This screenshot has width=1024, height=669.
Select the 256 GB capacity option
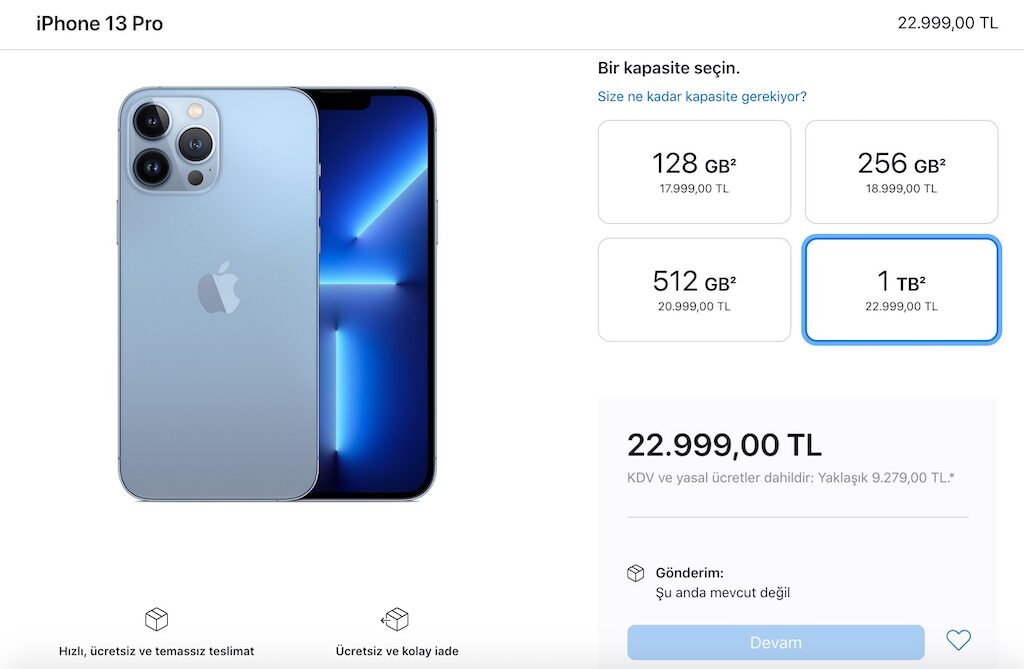pos(901,172)
